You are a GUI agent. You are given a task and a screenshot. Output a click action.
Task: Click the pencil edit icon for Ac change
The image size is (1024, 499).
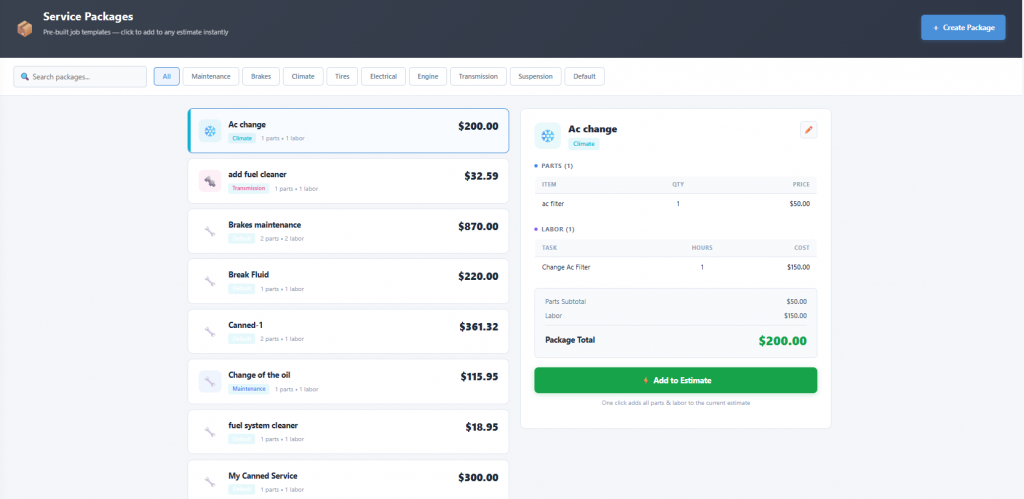pyautogui.click(x=809, y=129)
